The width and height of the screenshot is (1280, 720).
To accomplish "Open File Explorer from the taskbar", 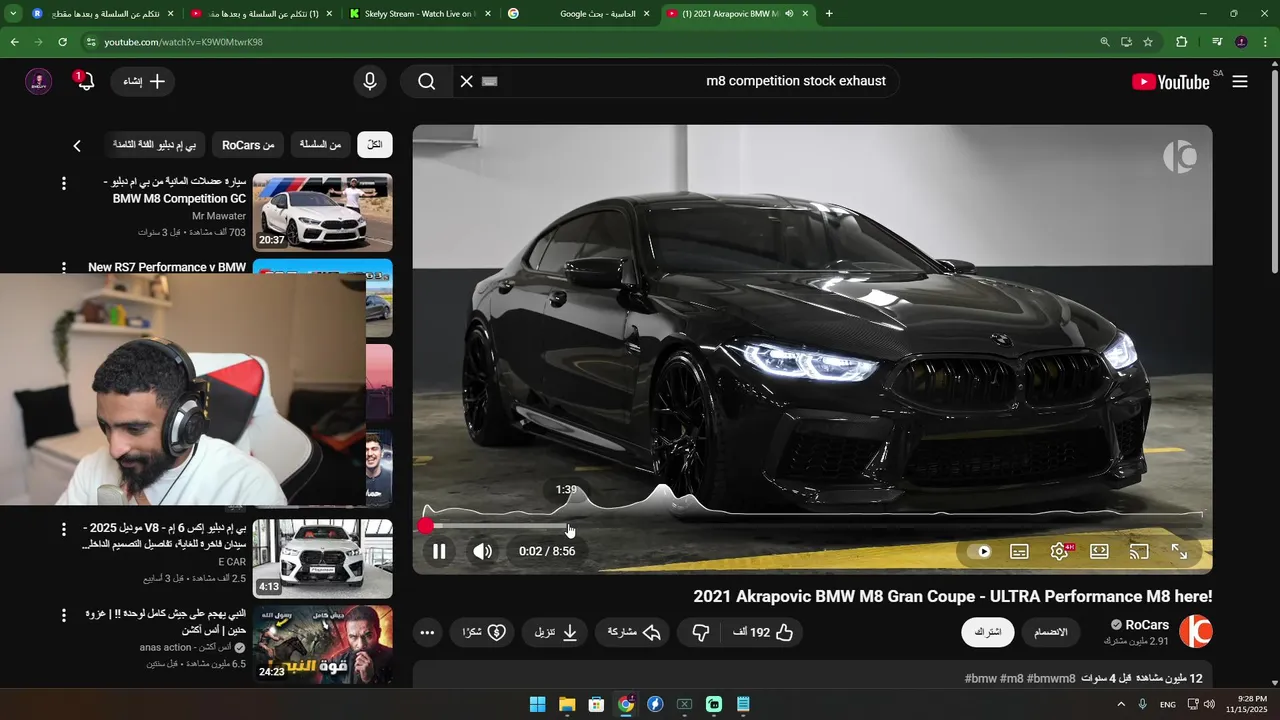I will [x=567, y=704].
